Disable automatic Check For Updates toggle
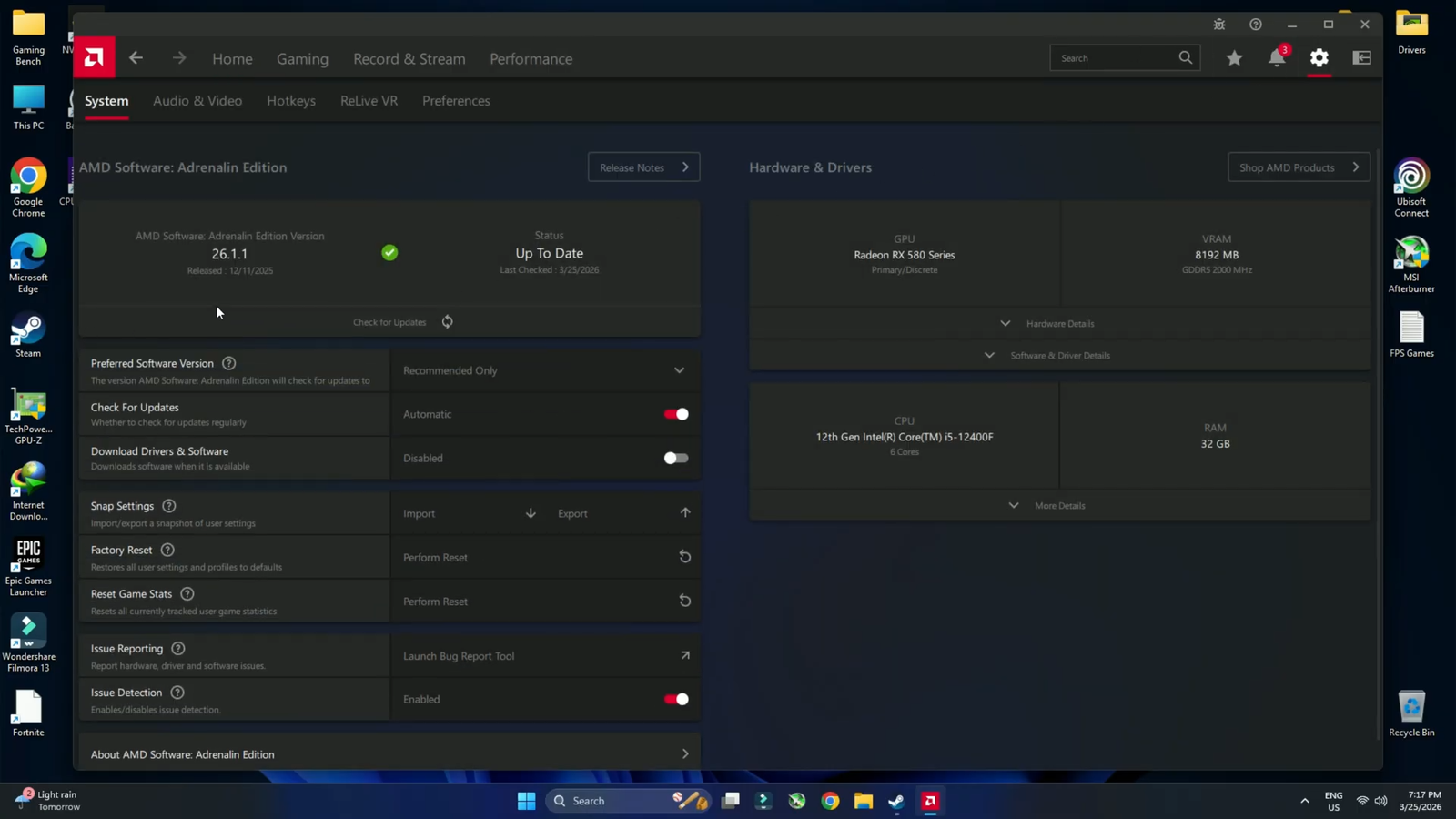 675,414
